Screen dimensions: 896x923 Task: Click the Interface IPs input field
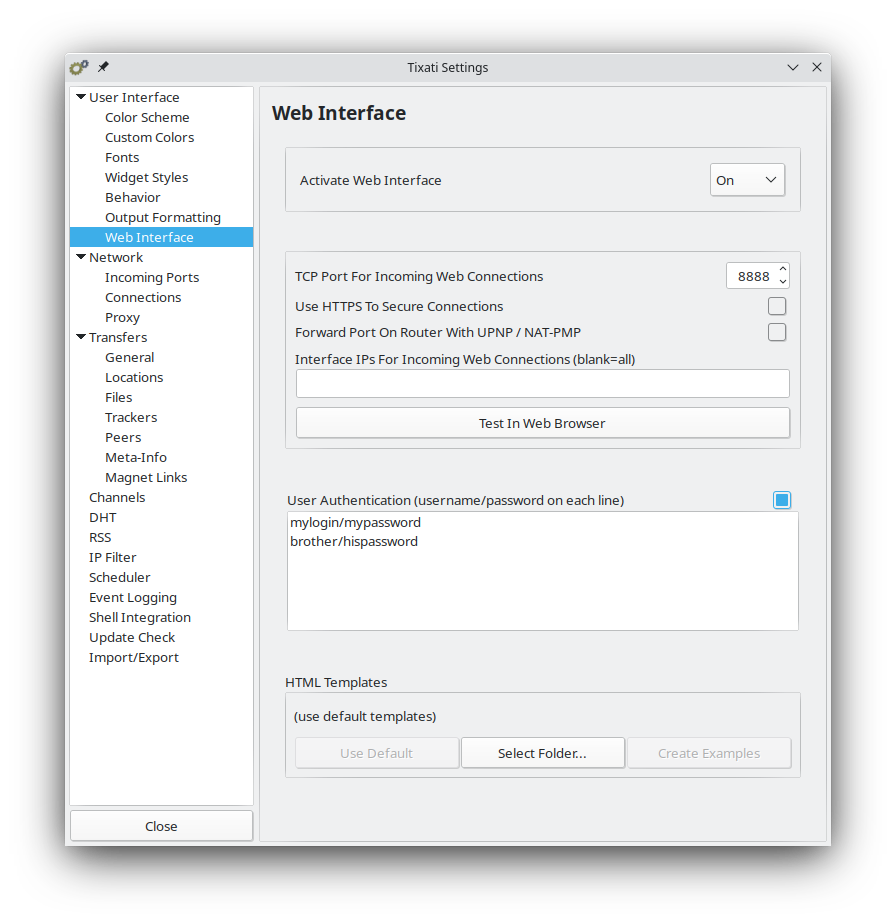tap(542, 383)
